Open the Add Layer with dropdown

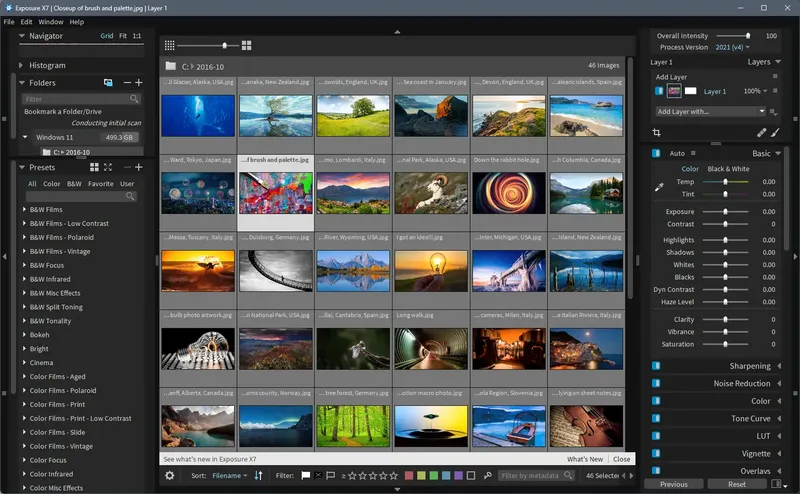point(711,111)
